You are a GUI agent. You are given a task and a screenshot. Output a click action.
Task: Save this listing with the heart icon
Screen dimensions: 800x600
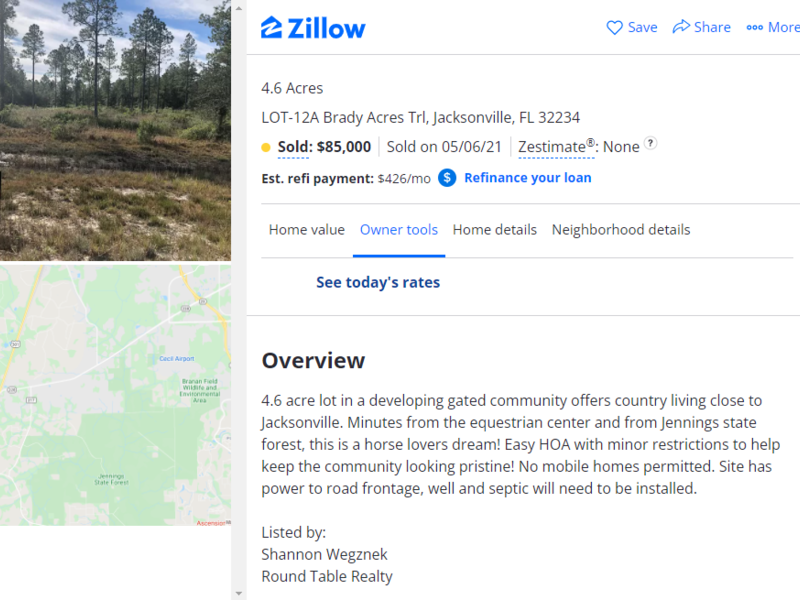[x=615, y=27]
